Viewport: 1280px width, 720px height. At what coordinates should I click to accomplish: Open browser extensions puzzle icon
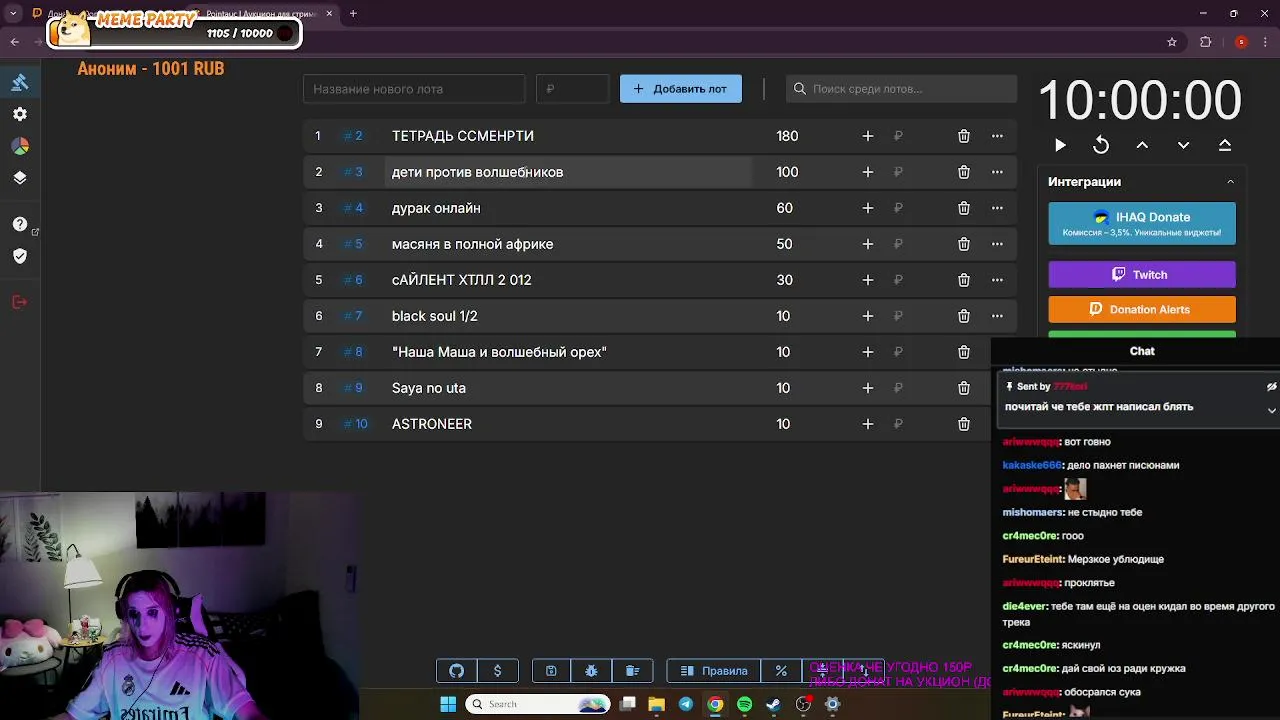click(x=1205, y=42)
